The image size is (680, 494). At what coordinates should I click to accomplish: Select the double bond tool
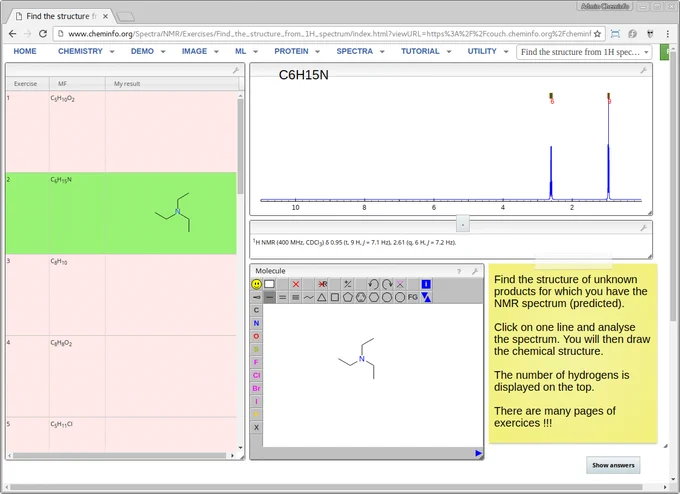282,298
